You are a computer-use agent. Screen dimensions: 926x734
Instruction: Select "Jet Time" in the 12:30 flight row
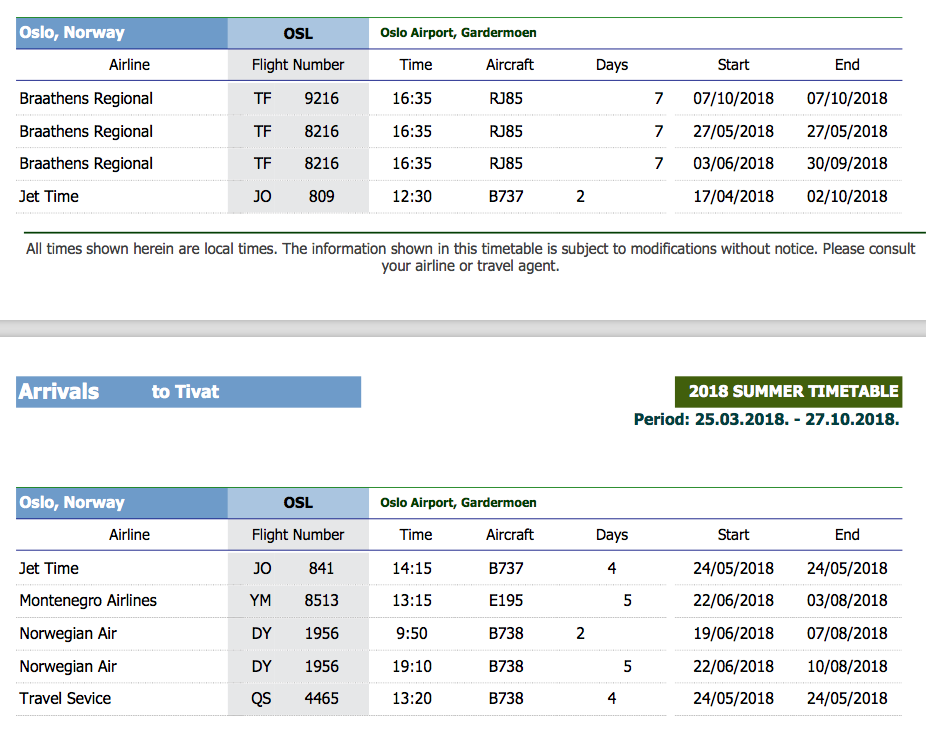point(48,196)
